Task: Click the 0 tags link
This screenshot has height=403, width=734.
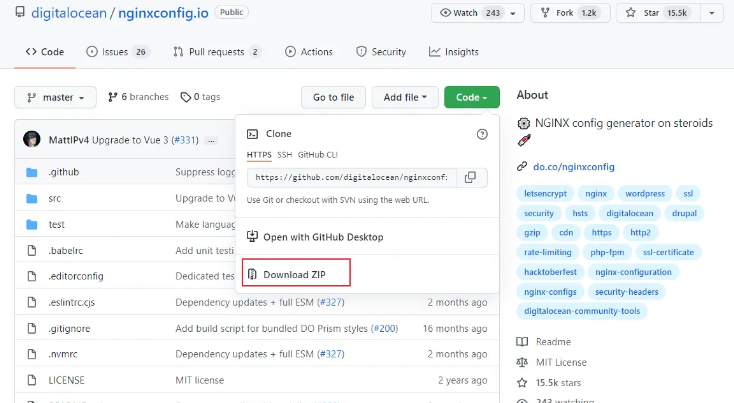Action: [200, 97]
